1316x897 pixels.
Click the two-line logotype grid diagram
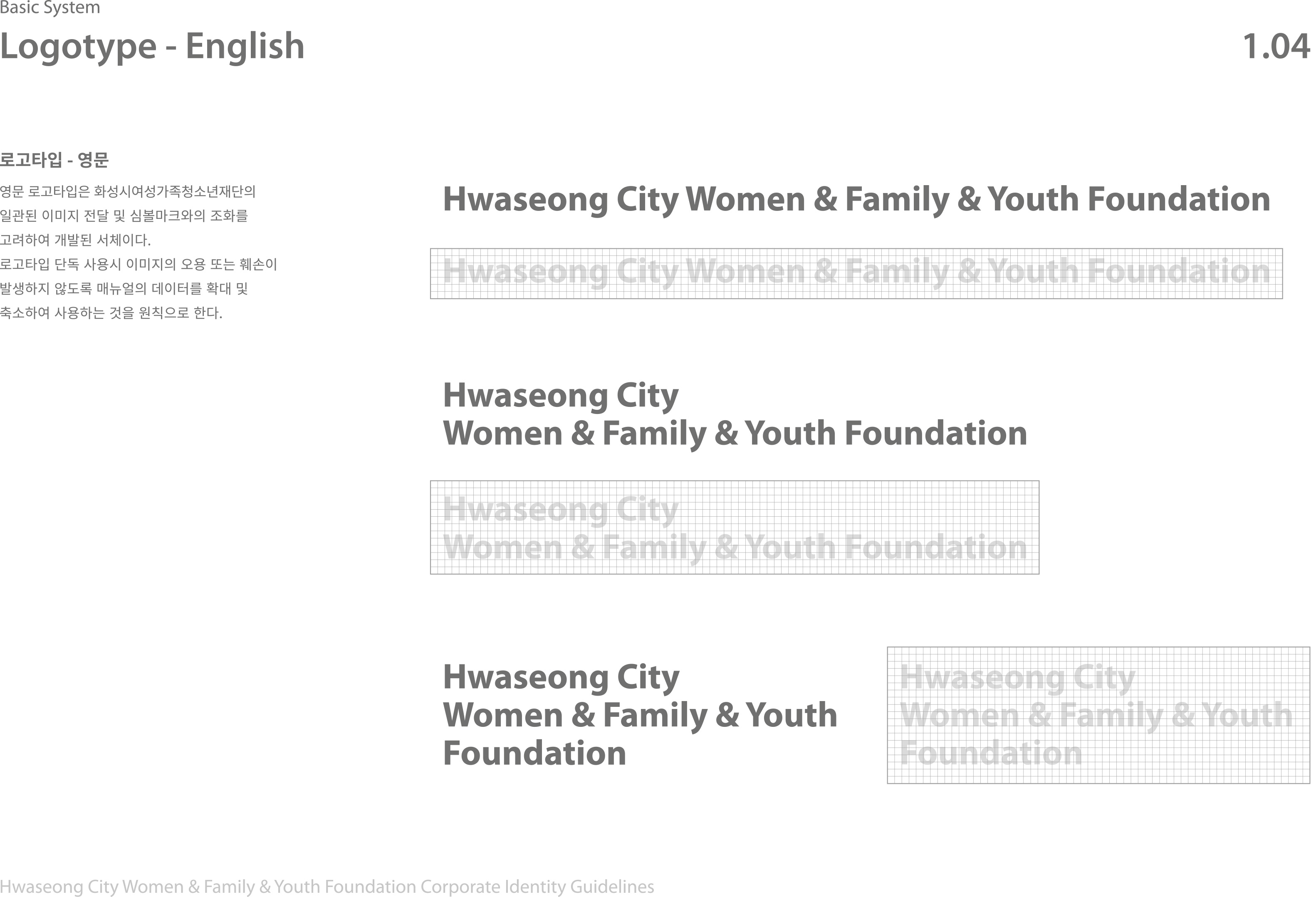[735, 527]
